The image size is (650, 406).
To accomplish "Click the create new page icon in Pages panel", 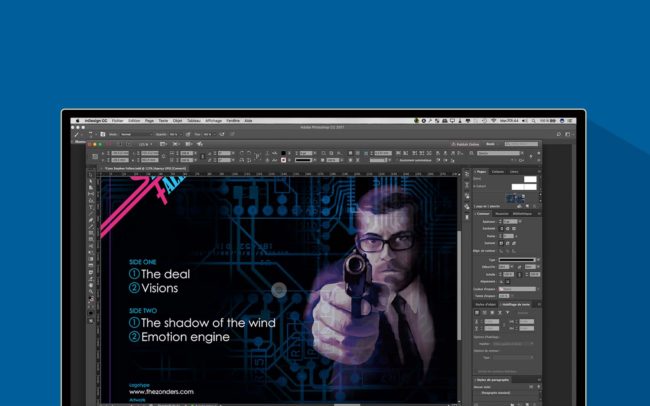I will point(527,206).
